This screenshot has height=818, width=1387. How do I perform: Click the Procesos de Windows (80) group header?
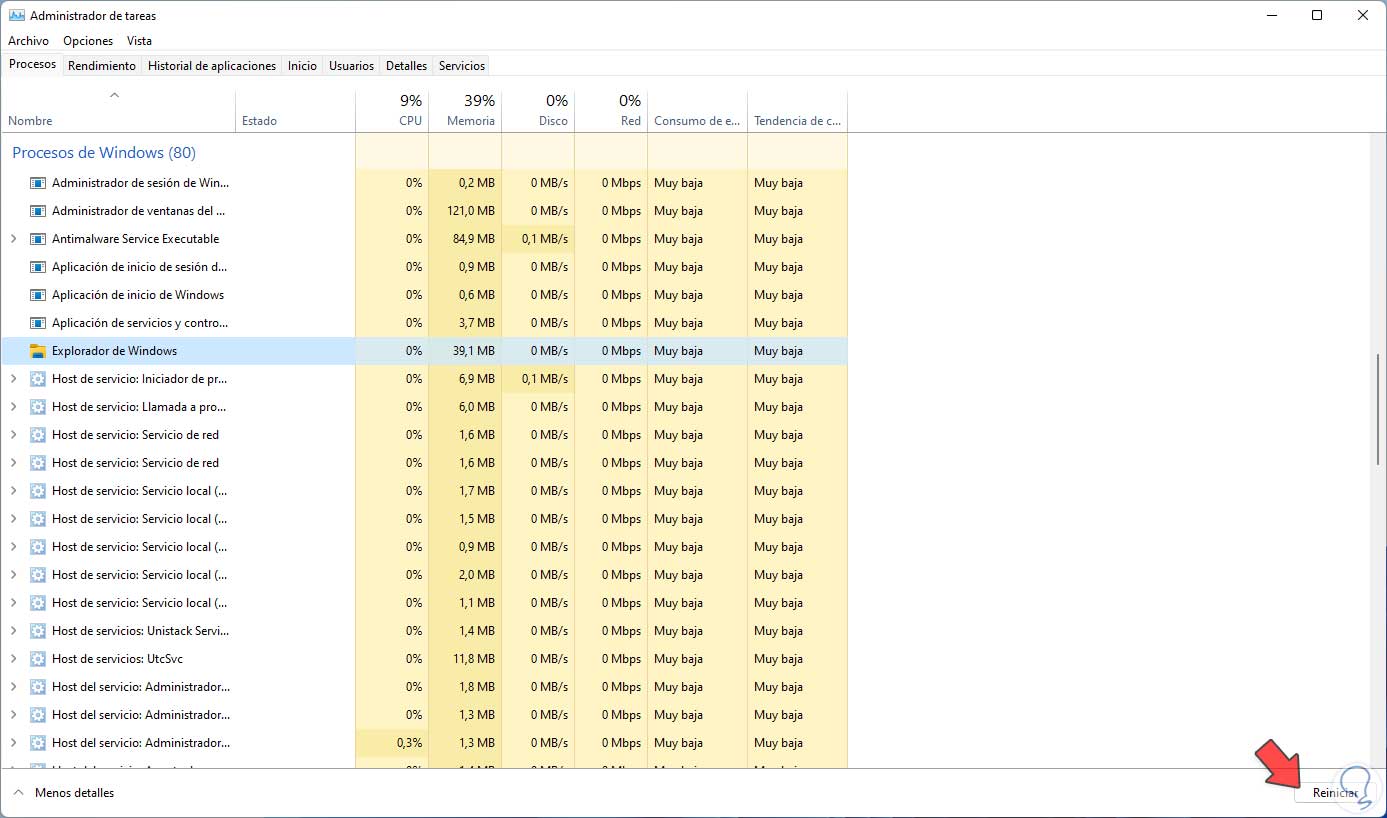[104, 153]
